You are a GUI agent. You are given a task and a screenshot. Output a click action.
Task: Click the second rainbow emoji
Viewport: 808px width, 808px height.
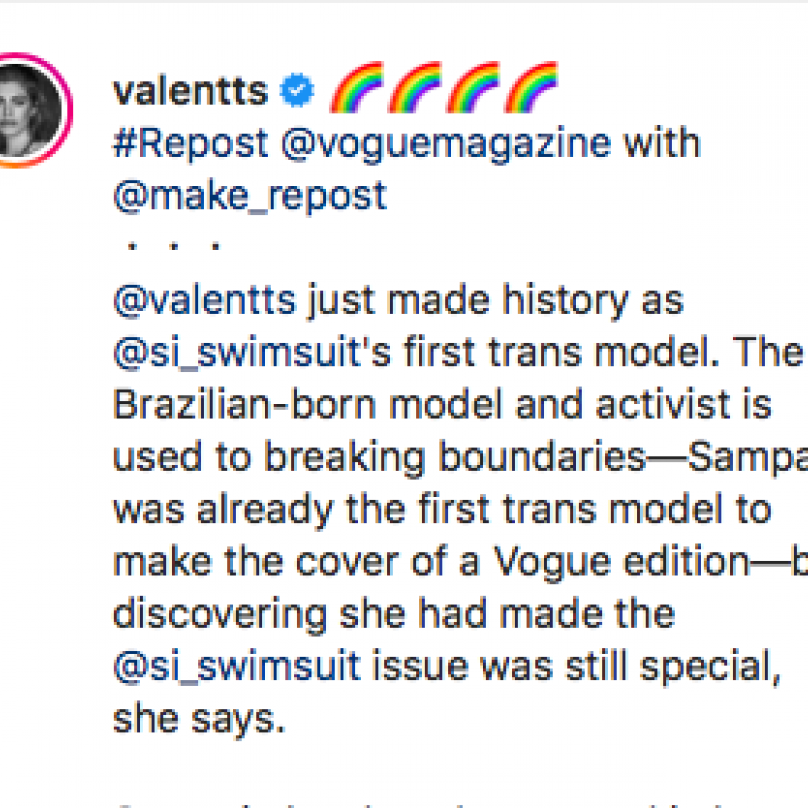click(415, 87)
